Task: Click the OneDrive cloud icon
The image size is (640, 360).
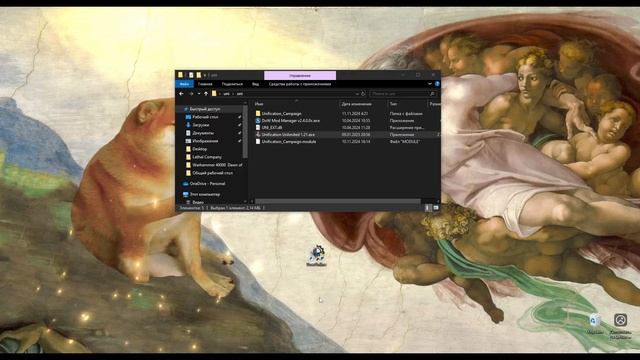Action: [186, 184]
